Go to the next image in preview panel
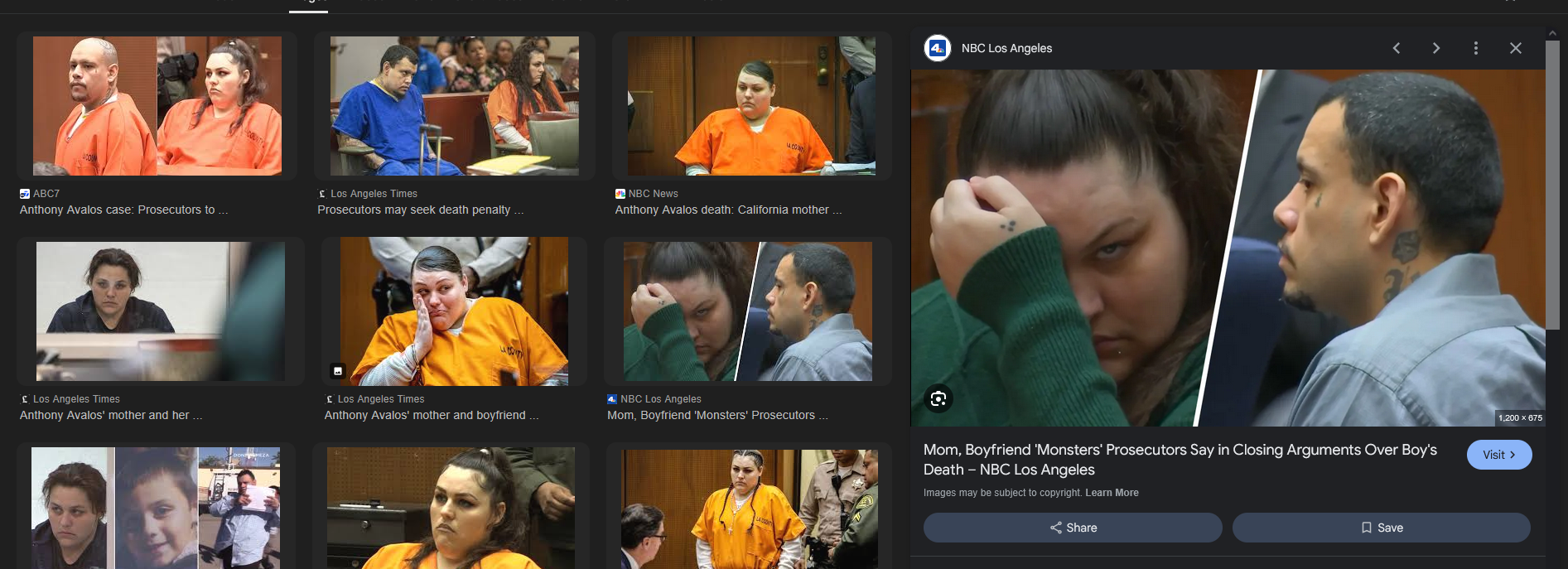1568x569 pixels. click(1436, 48)
